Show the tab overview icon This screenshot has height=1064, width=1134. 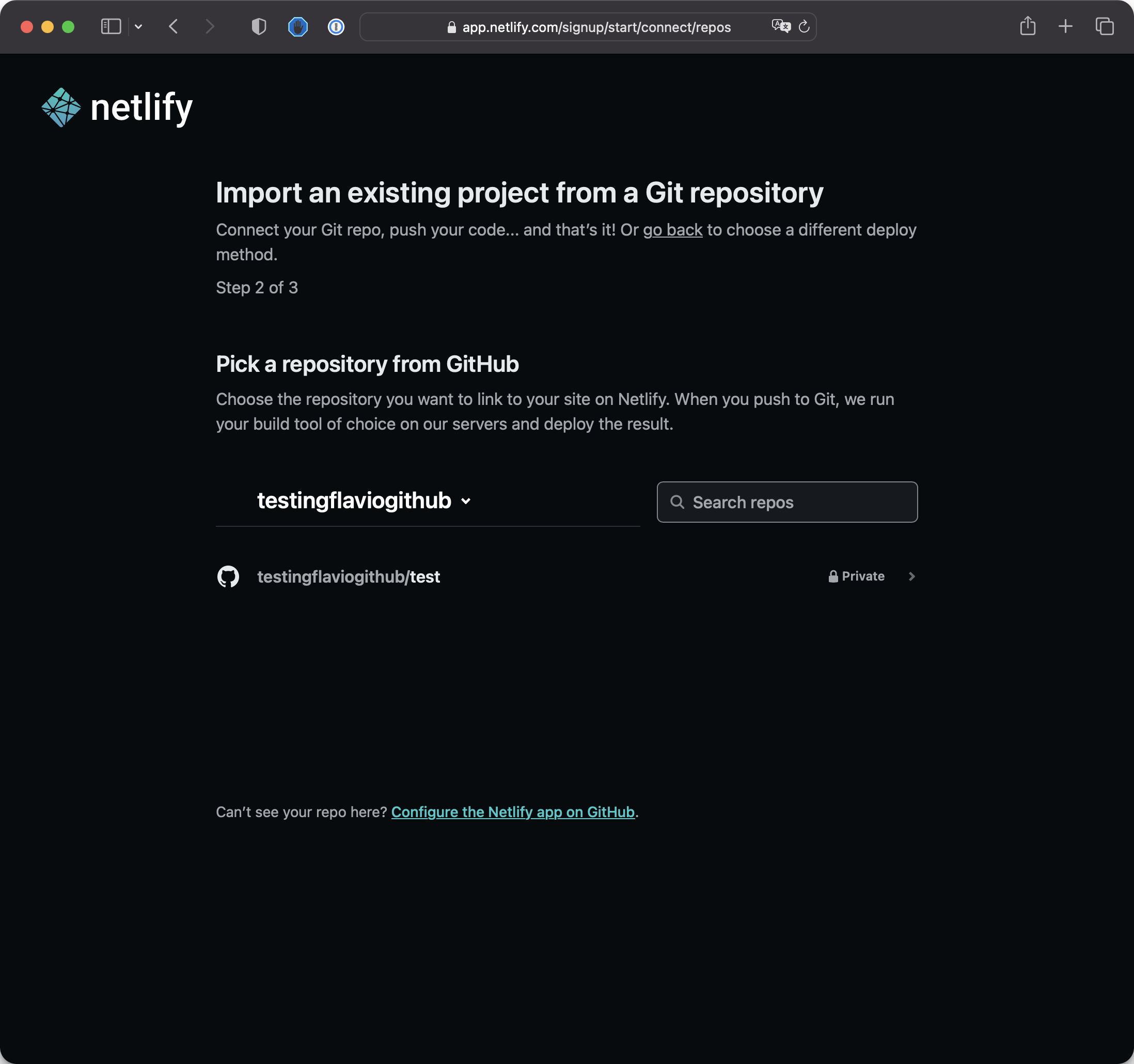coord(1105,26)
